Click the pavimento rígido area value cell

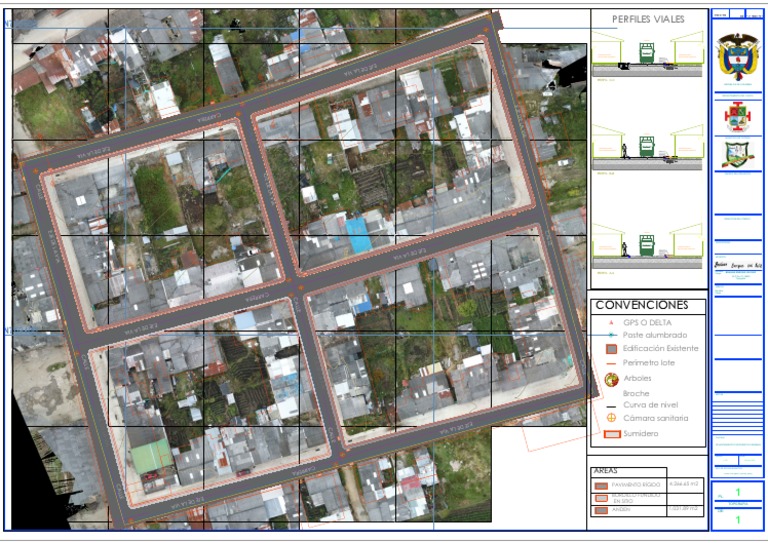click(684, 484)
